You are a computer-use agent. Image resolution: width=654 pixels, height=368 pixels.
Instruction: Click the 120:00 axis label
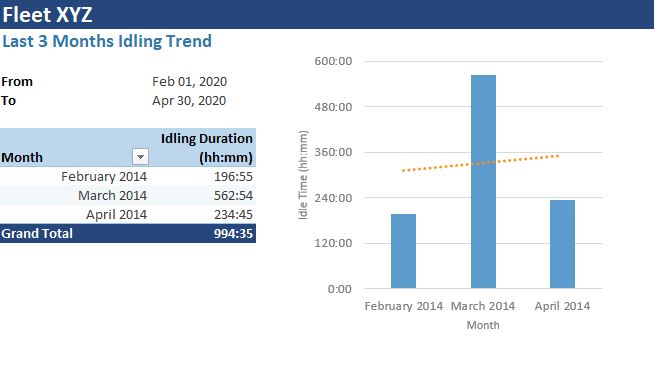point(333,243)
